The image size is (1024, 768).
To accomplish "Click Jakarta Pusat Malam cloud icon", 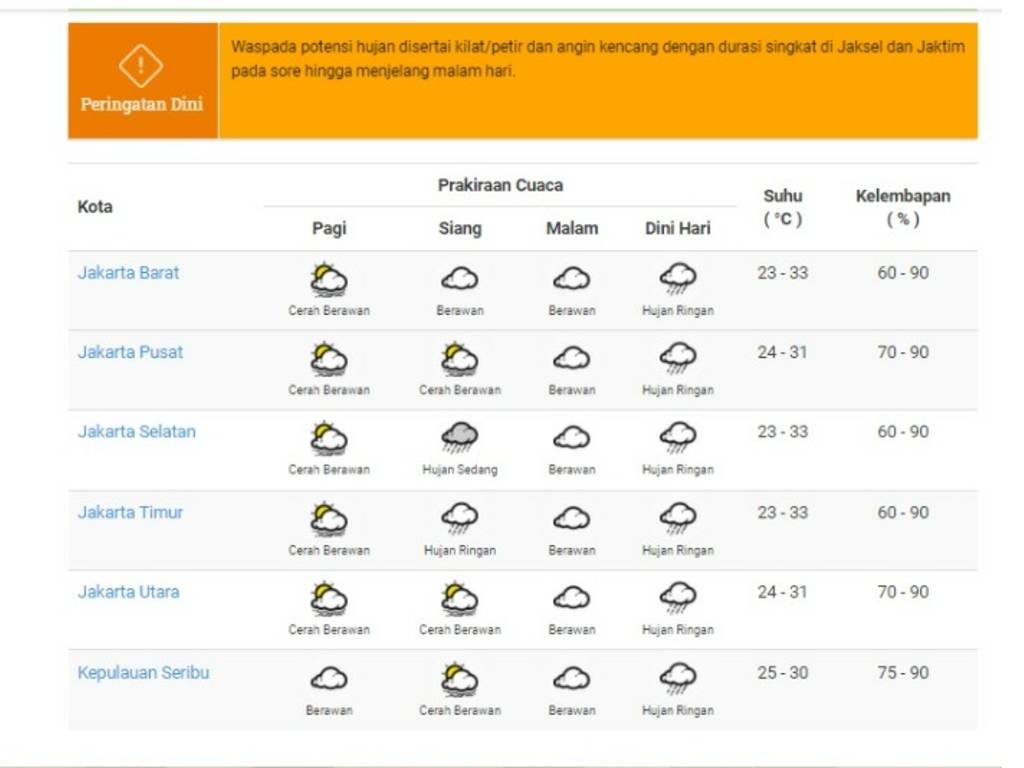I will [571, 359].
